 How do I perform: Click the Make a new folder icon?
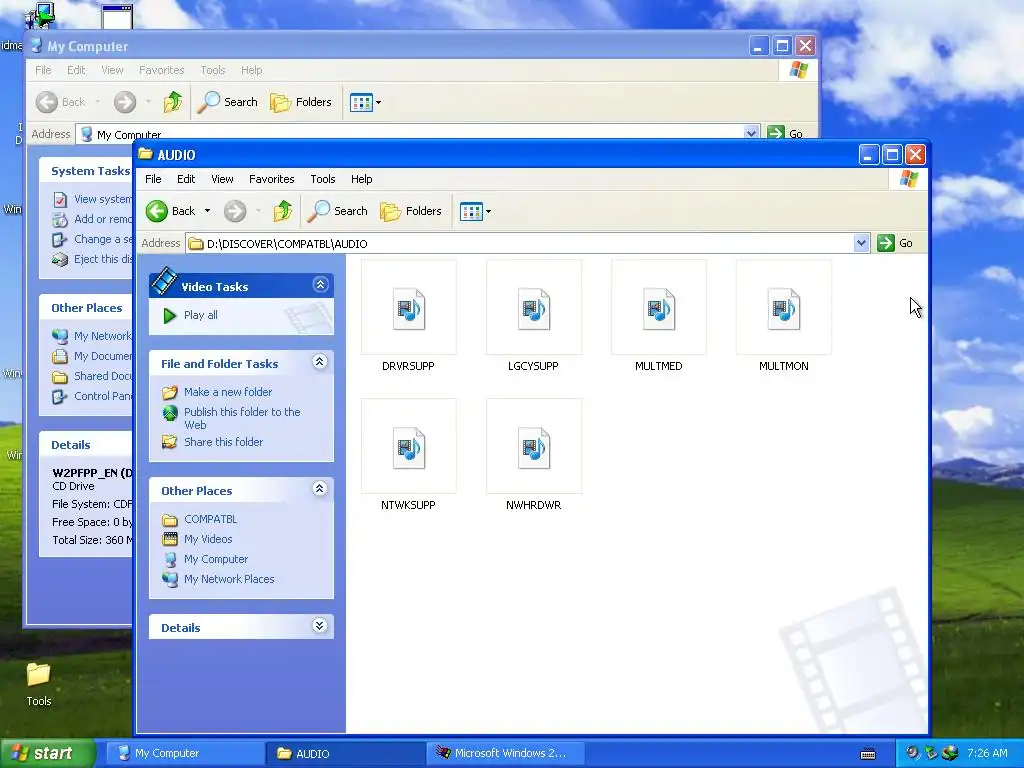point(170,392)
